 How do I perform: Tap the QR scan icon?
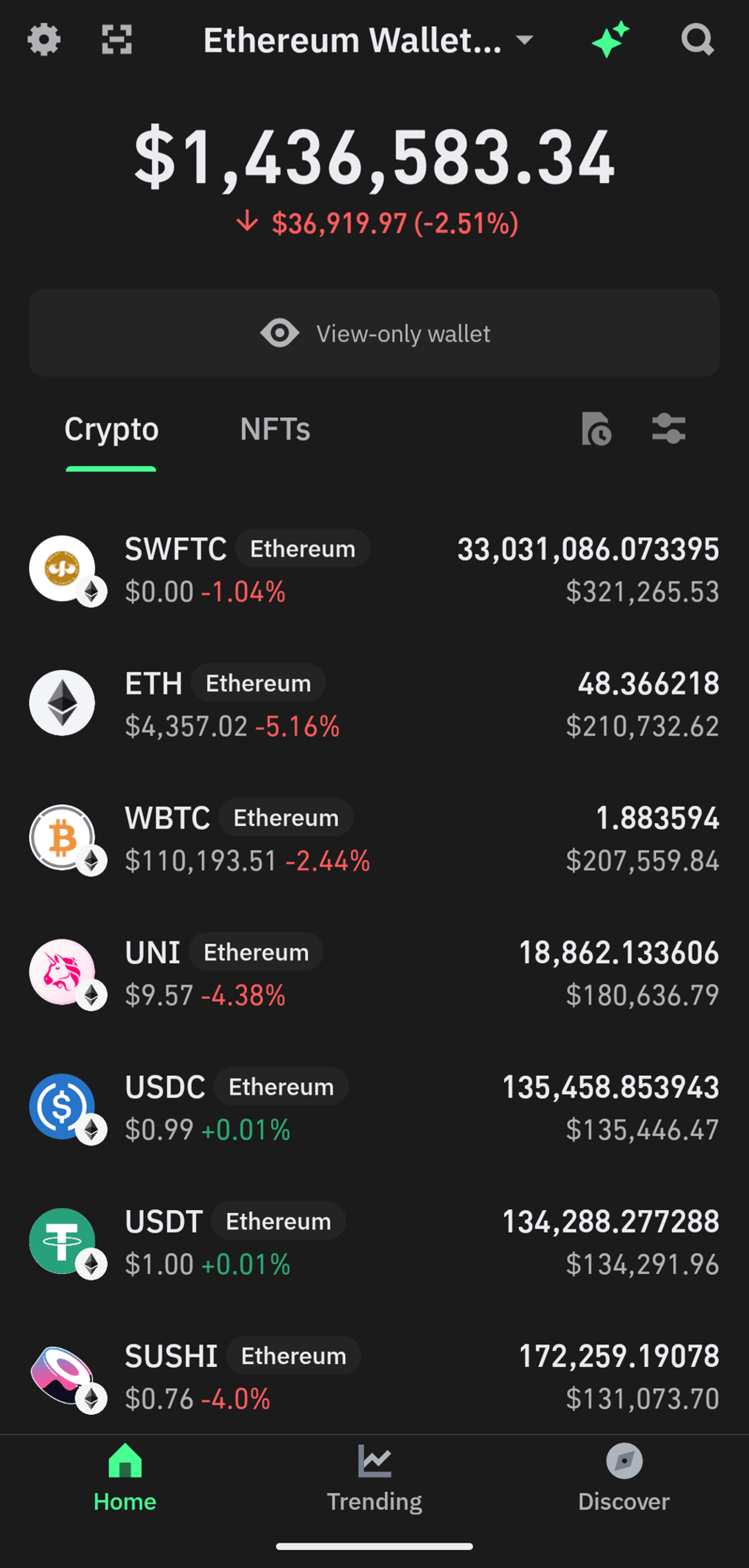coord(116,40)
